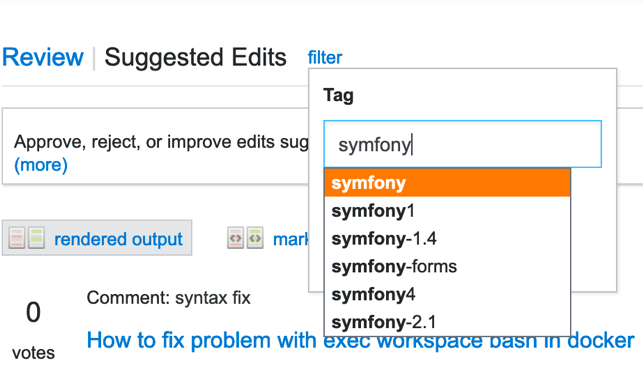Click the Approve, reject, or improve description
The width and height of the screenshot is (643, 366).
161,142
